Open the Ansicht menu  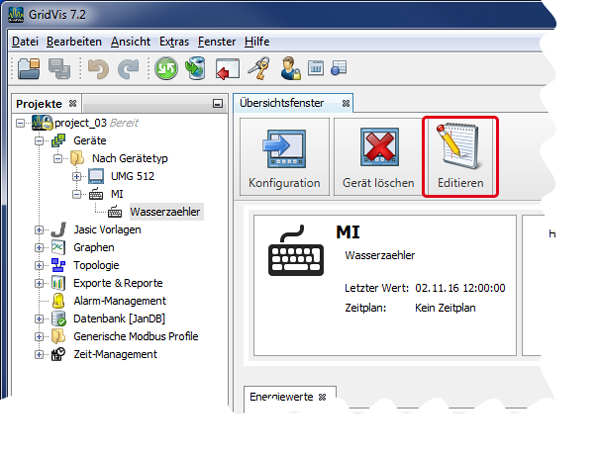tap(130, 41)
